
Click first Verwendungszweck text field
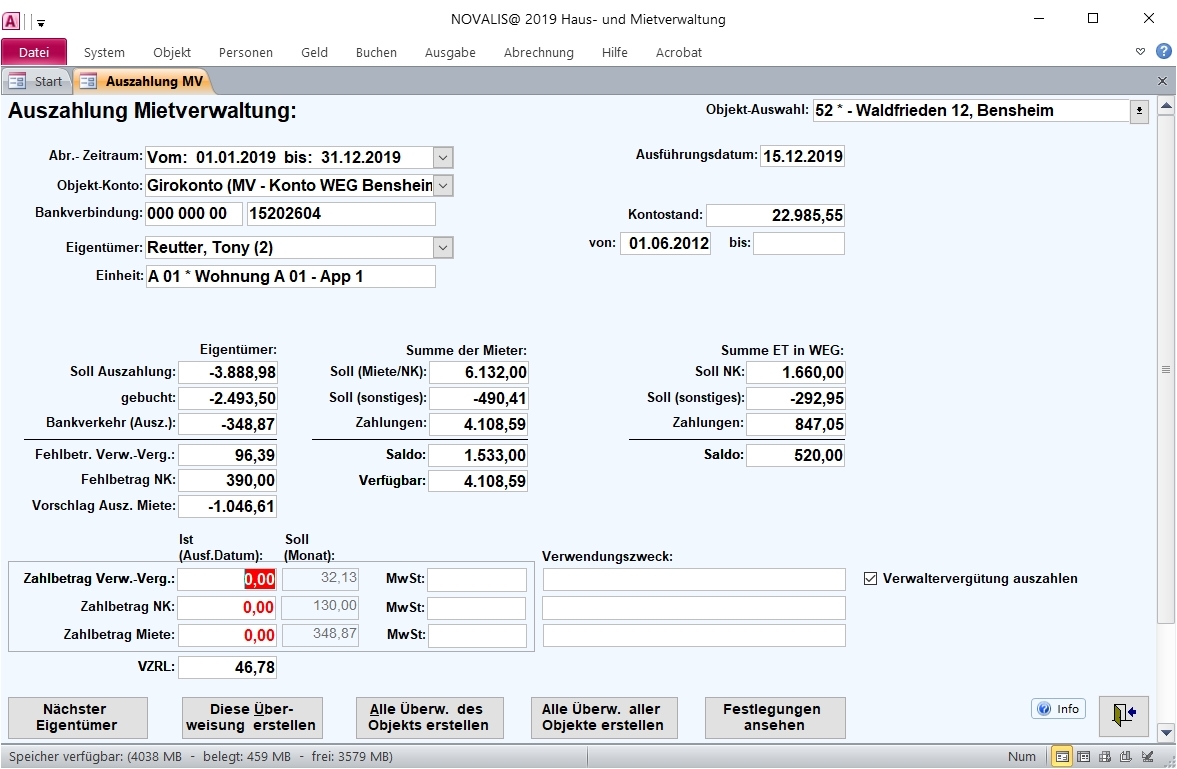click(694, 579)
